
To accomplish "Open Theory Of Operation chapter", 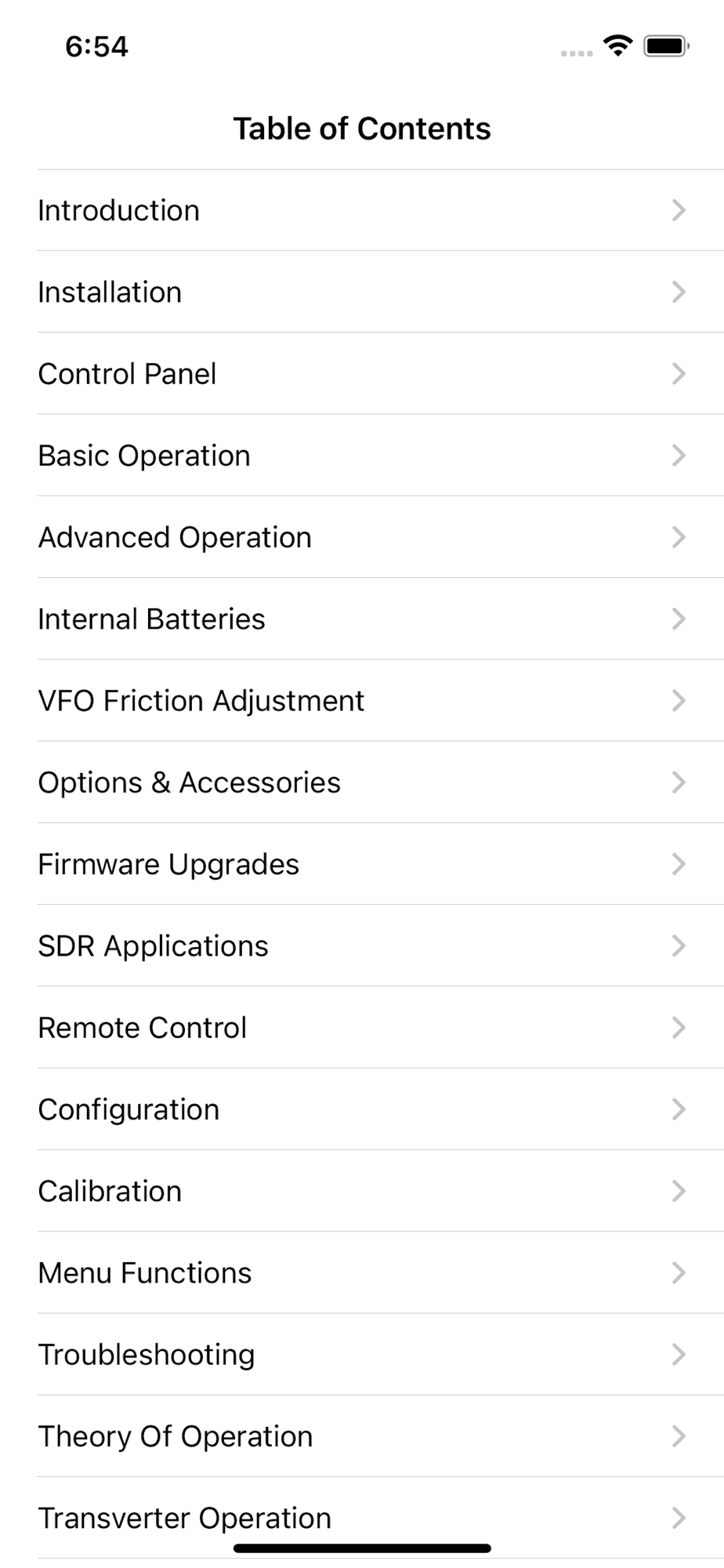I will pyautogui.click(x=176, y=1436).
